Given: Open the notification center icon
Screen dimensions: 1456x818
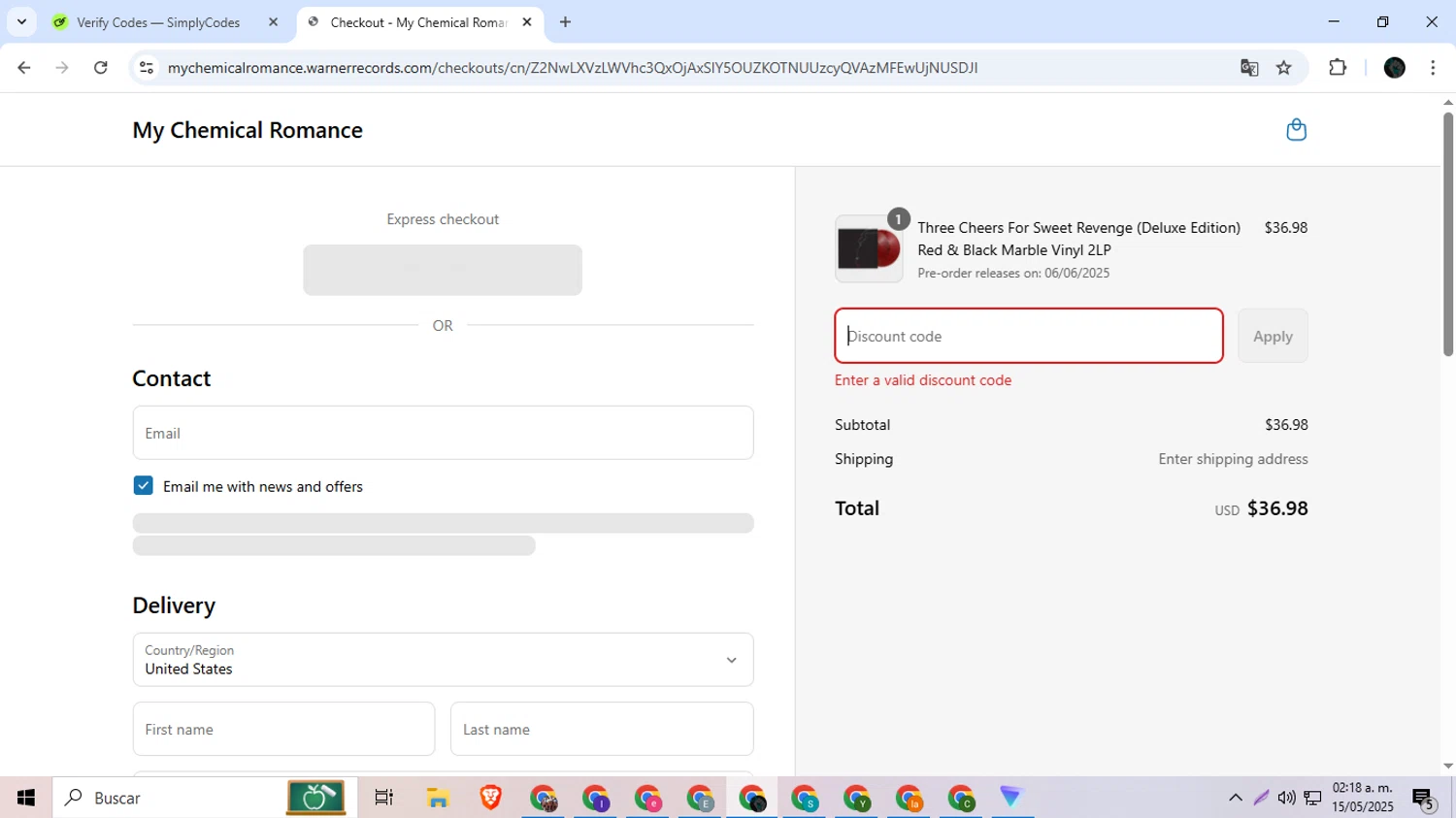Looking at the screenshot, I should [x=1424, y=798].
